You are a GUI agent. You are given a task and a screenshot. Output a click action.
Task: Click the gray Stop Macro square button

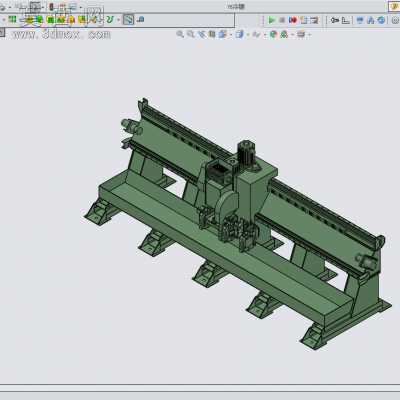[282, 20]
